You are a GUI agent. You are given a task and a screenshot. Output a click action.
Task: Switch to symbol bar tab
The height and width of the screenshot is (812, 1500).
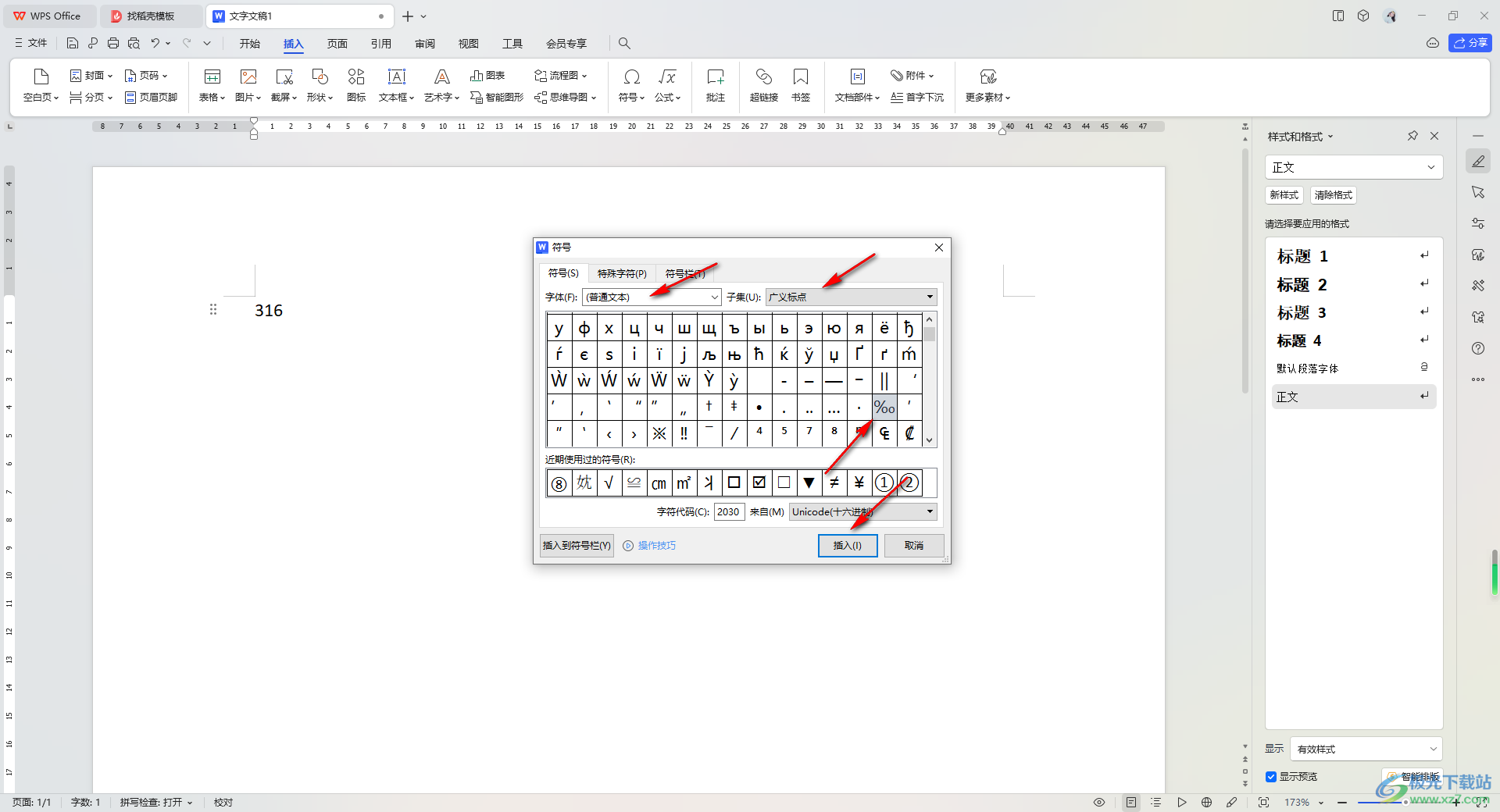(x=685, y=273)
